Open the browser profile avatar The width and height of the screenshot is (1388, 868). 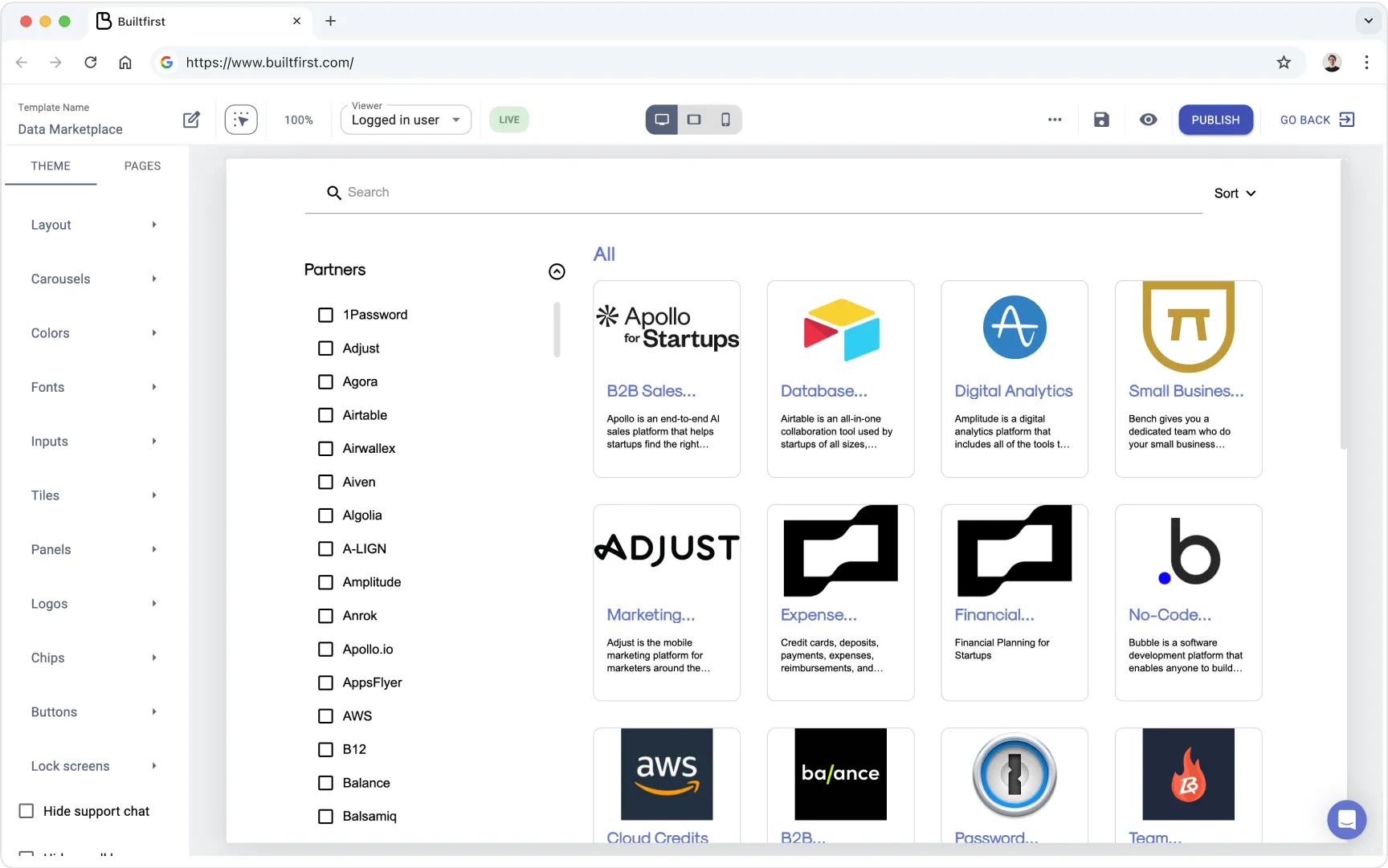click(x=1332, y=63)
